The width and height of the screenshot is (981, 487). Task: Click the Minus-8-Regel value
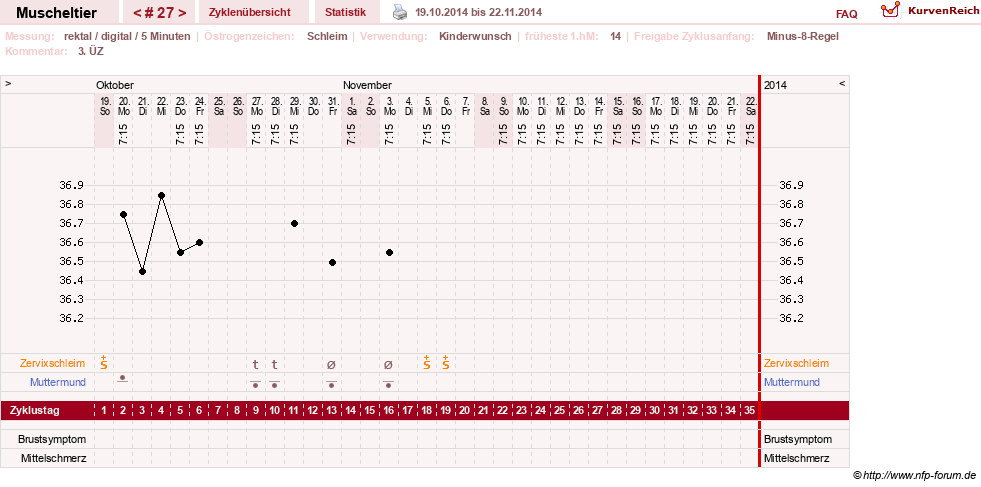(x=803, y=36)
